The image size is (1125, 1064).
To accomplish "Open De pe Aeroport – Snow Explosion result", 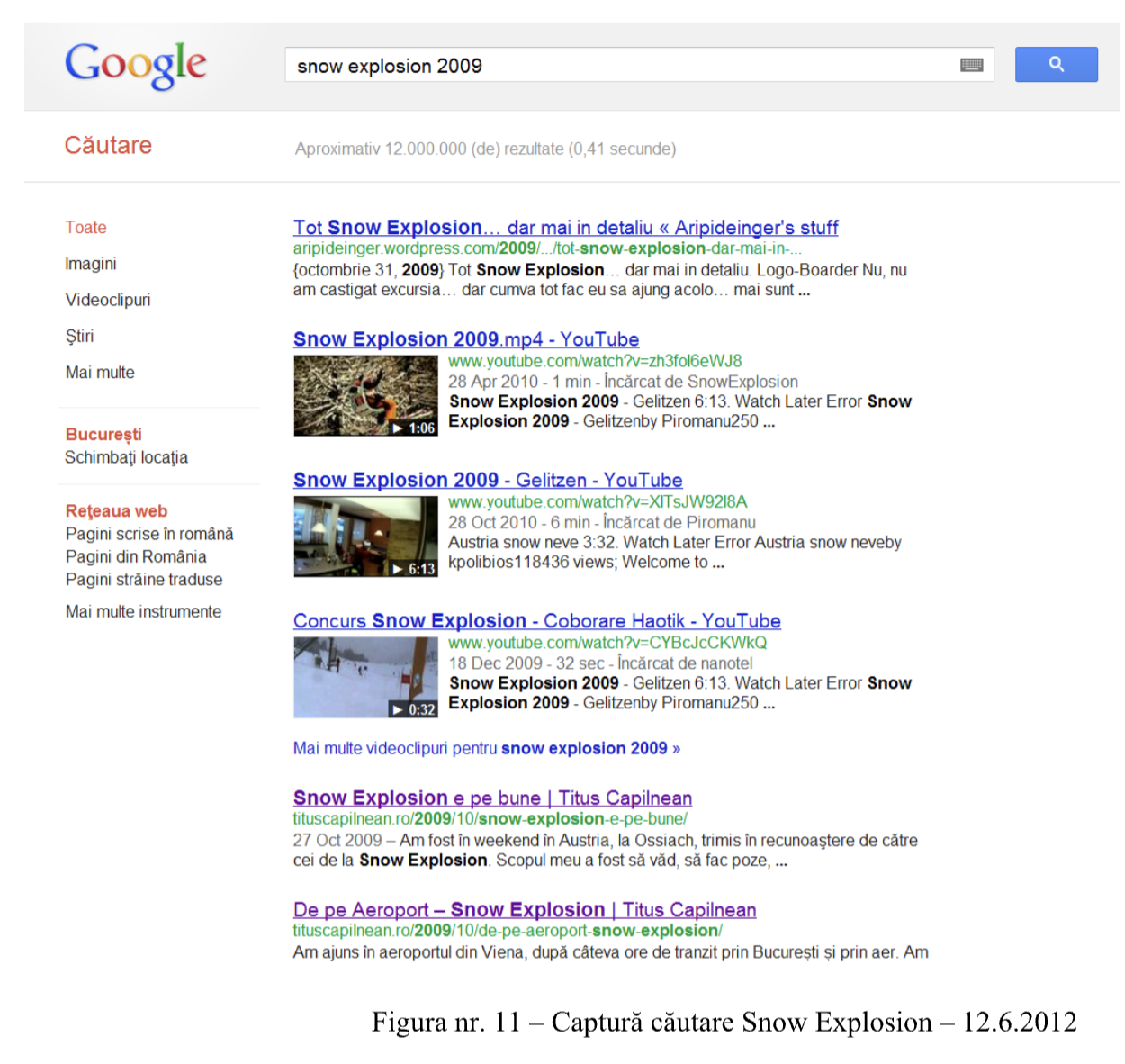I will click(x=525, y=910).
